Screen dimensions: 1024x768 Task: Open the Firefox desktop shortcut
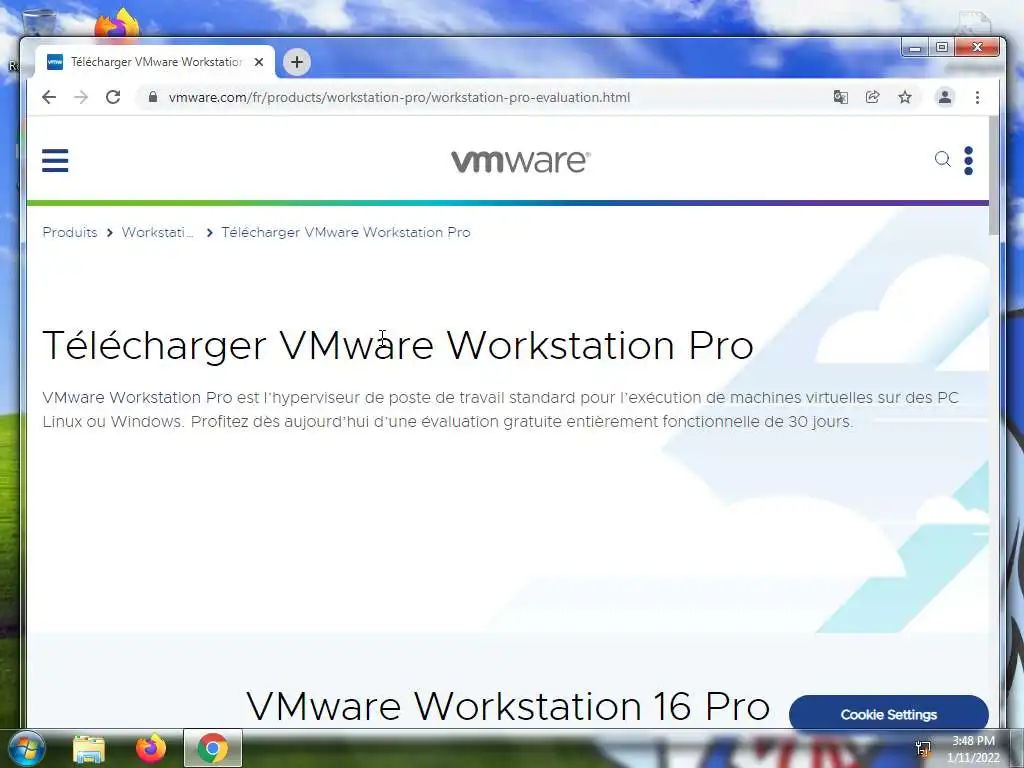pyautogui.click(x=118, y=25)
